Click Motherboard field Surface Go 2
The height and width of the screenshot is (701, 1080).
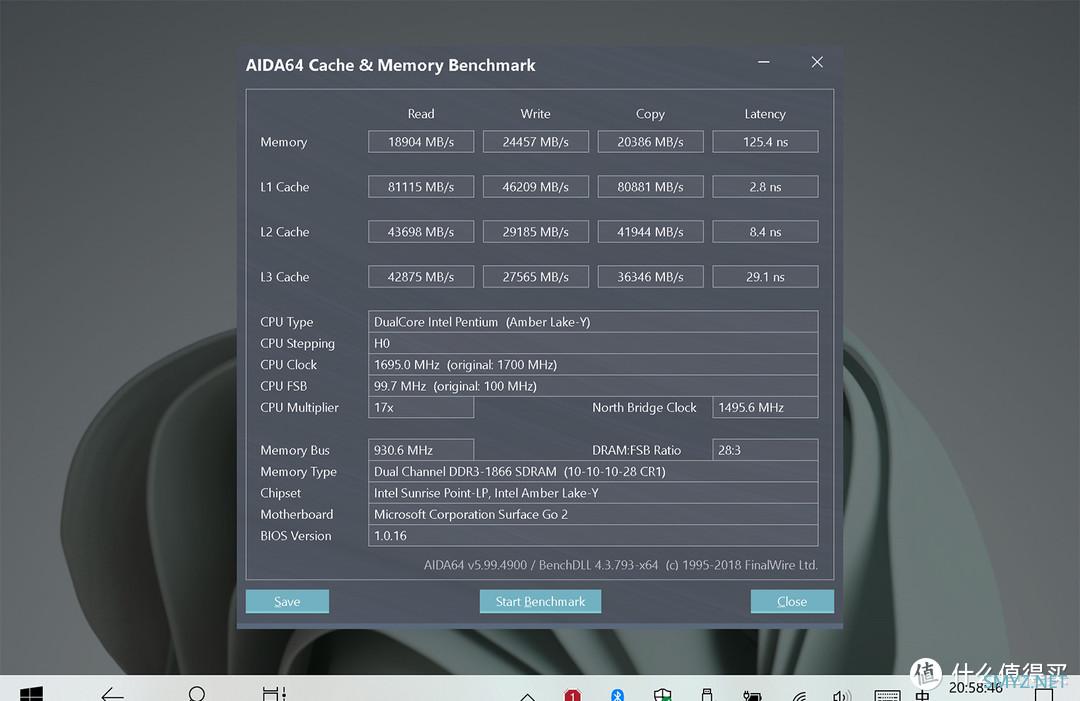(593, 514)
